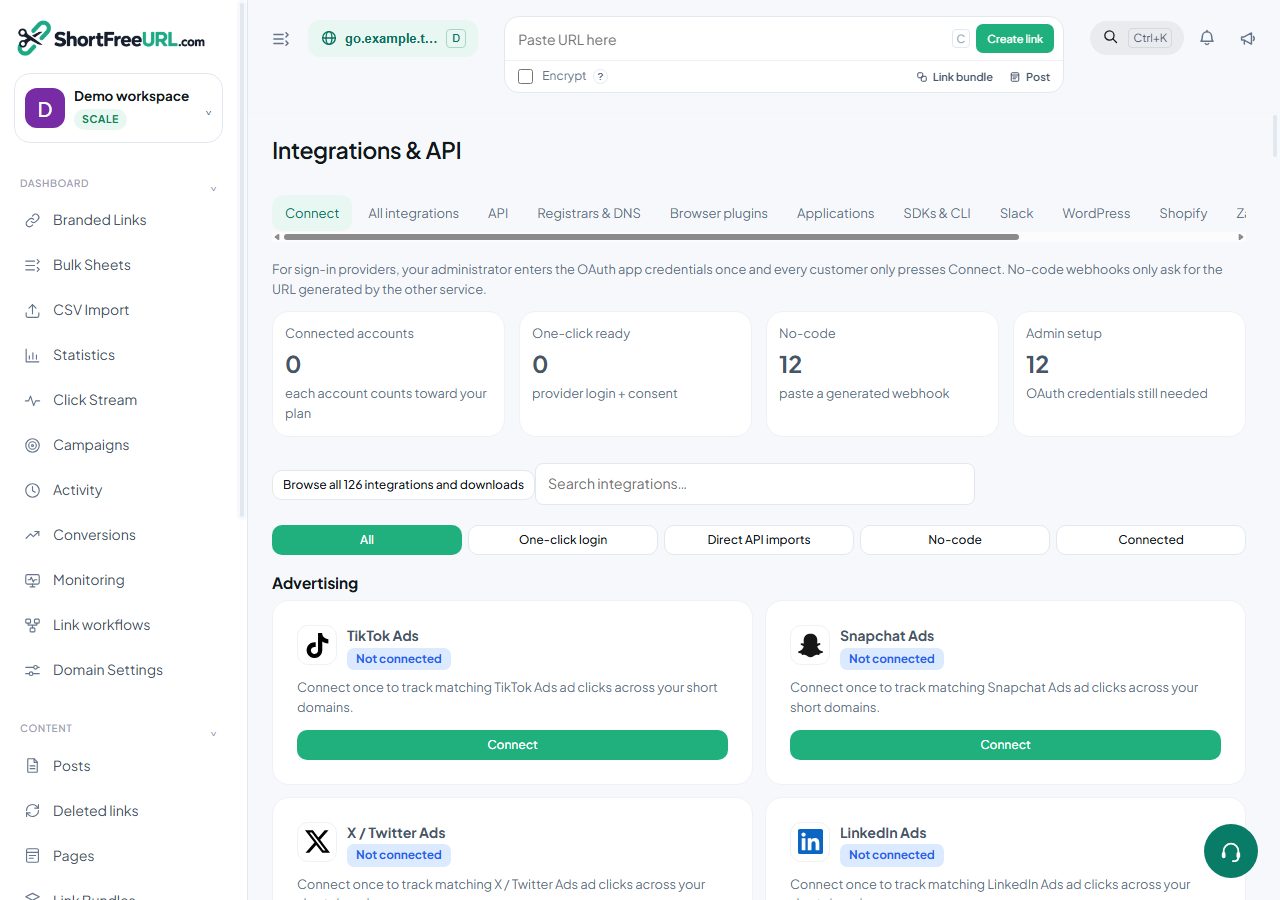
Task: Filter by One-click login
Action: pyautogui.click(x=563, y=540)
